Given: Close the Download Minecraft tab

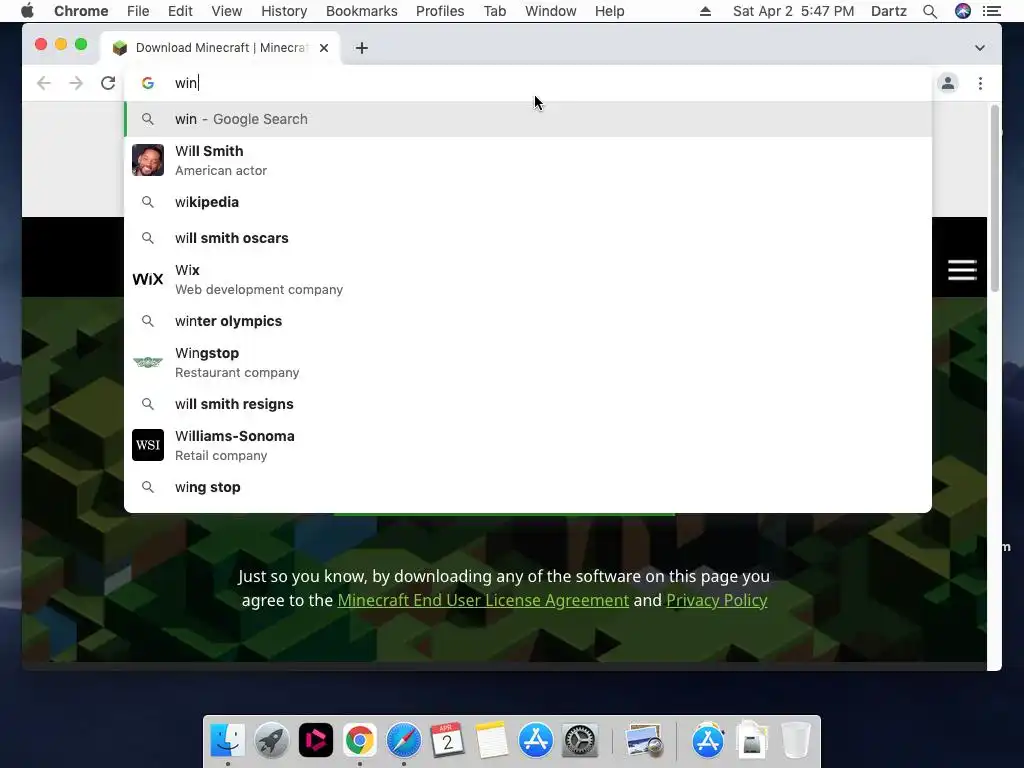Looking at the screenshot, I should (x=324, y=48).
